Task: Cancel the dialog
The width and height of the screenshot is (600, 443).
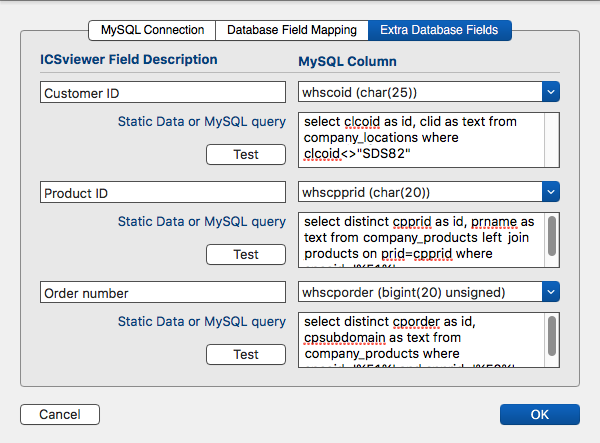Action: click(60, 414)
